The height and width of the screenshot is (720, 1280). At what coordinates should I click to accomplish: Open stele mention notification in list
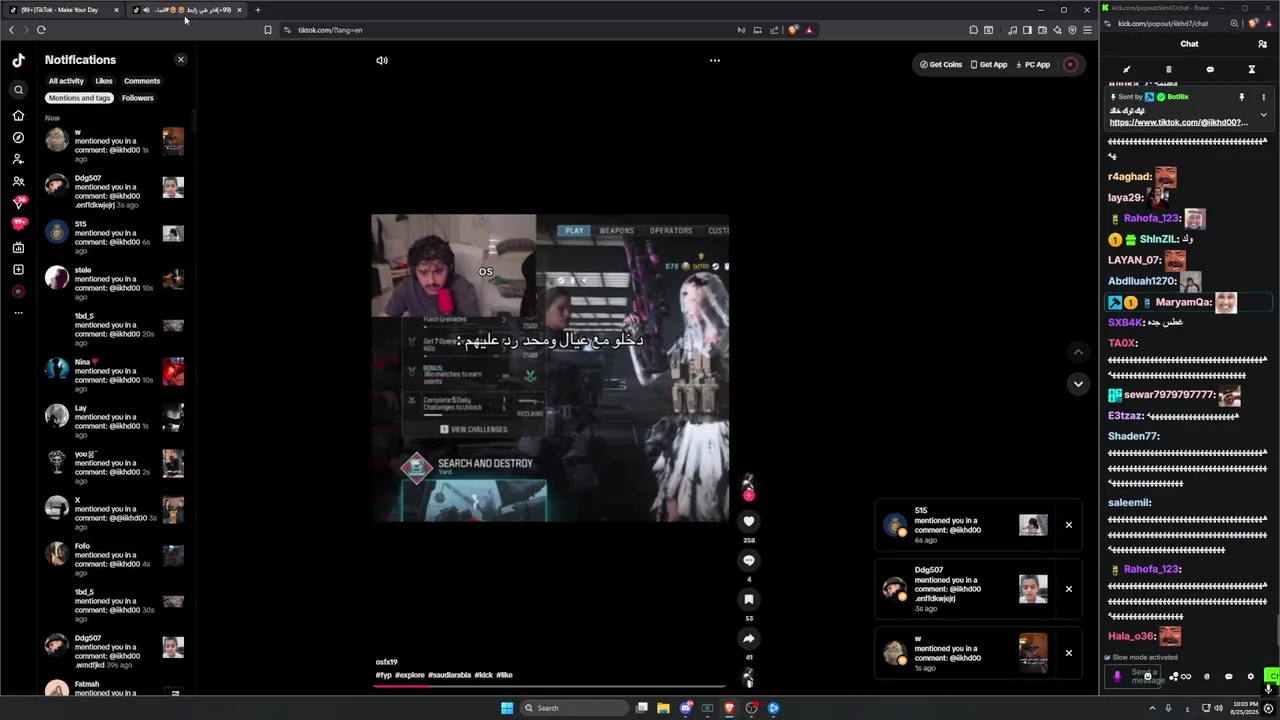point(115,283)
